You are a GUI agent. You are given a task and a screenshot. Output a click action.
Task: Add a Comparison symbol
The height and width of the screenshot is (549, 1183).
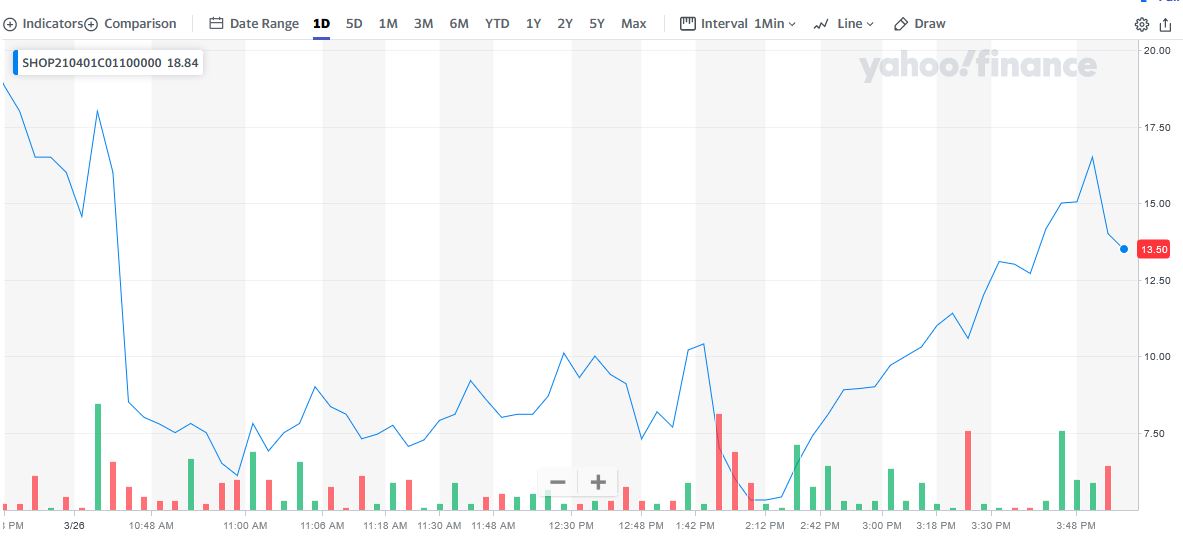point(131,23)
